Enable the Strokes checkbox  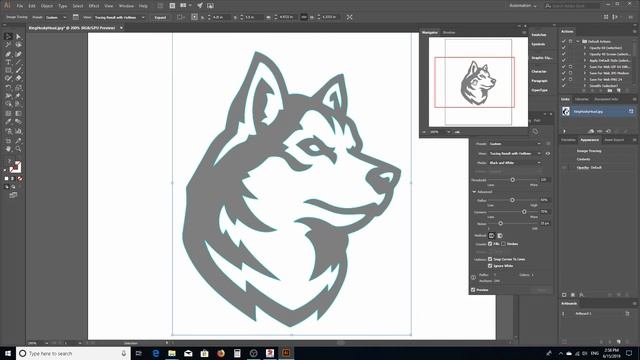504,244
